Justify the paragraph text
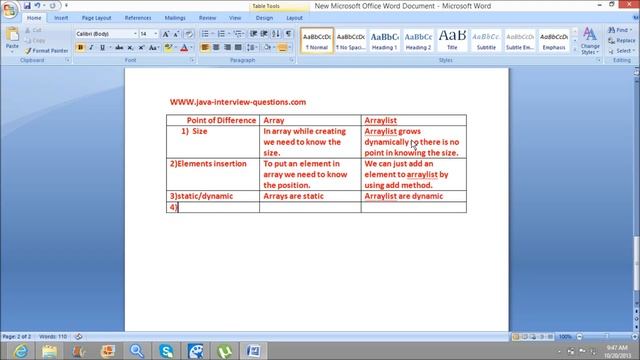This screenshot has height=360, width=640. tap(238, 48)
